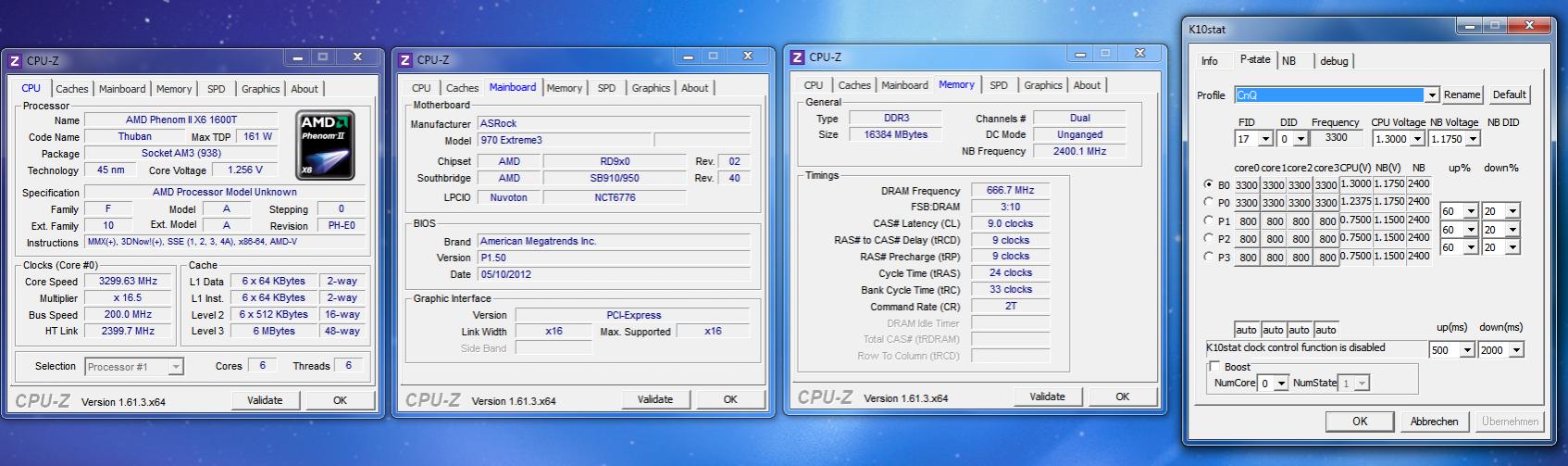Switch to the NB tab in K10stat
The image size is (1568, 466).
(x=1288, y=61)
